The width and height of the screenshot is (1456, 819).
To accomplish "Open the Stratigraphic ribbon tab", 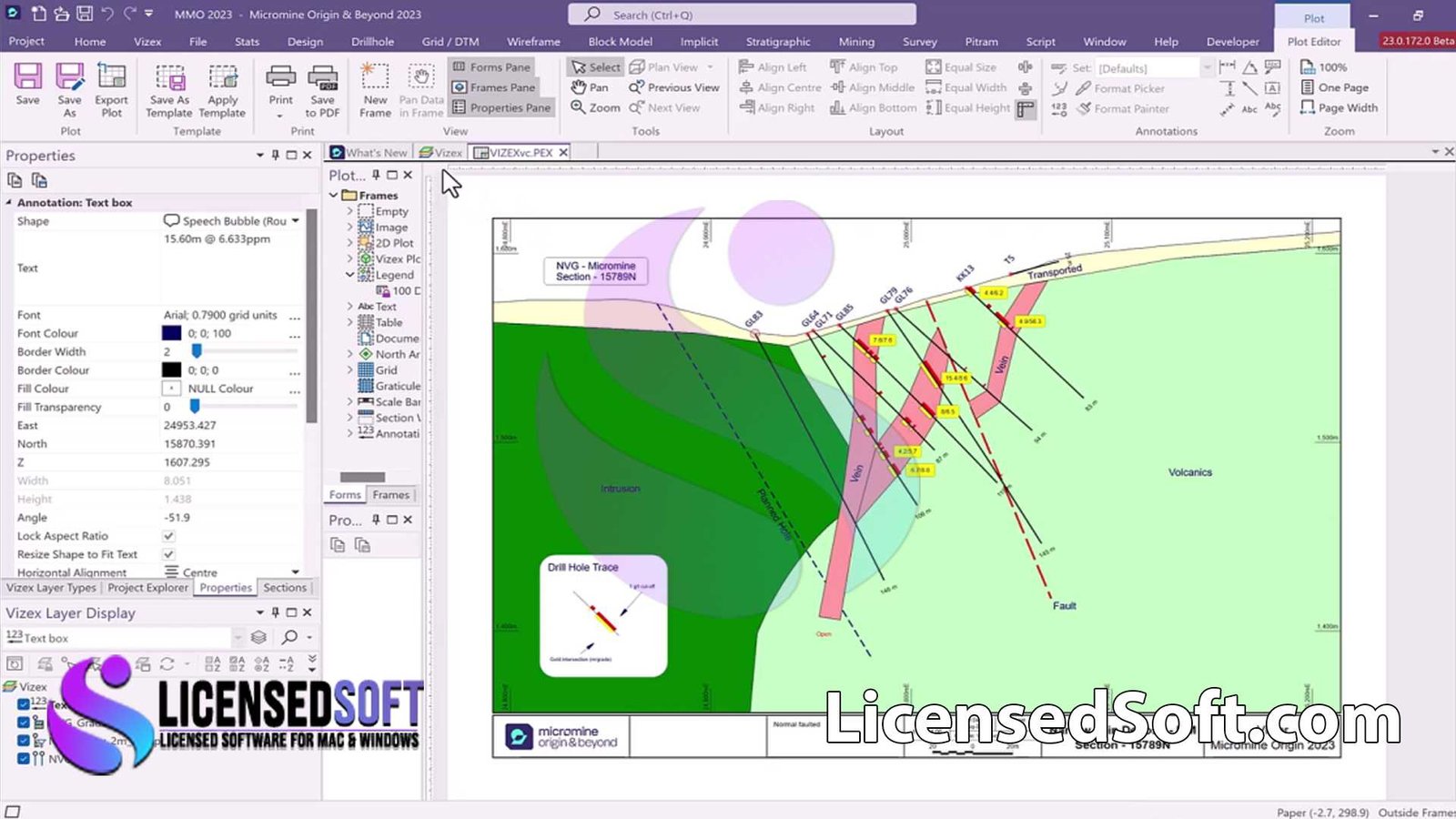I will click(x=778, y=42).
